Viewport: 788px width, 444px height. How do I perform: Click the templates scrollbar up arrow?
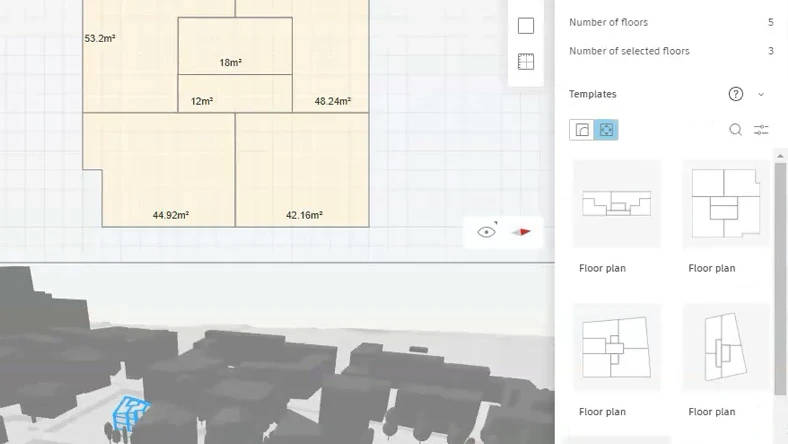tap(780, 156)
